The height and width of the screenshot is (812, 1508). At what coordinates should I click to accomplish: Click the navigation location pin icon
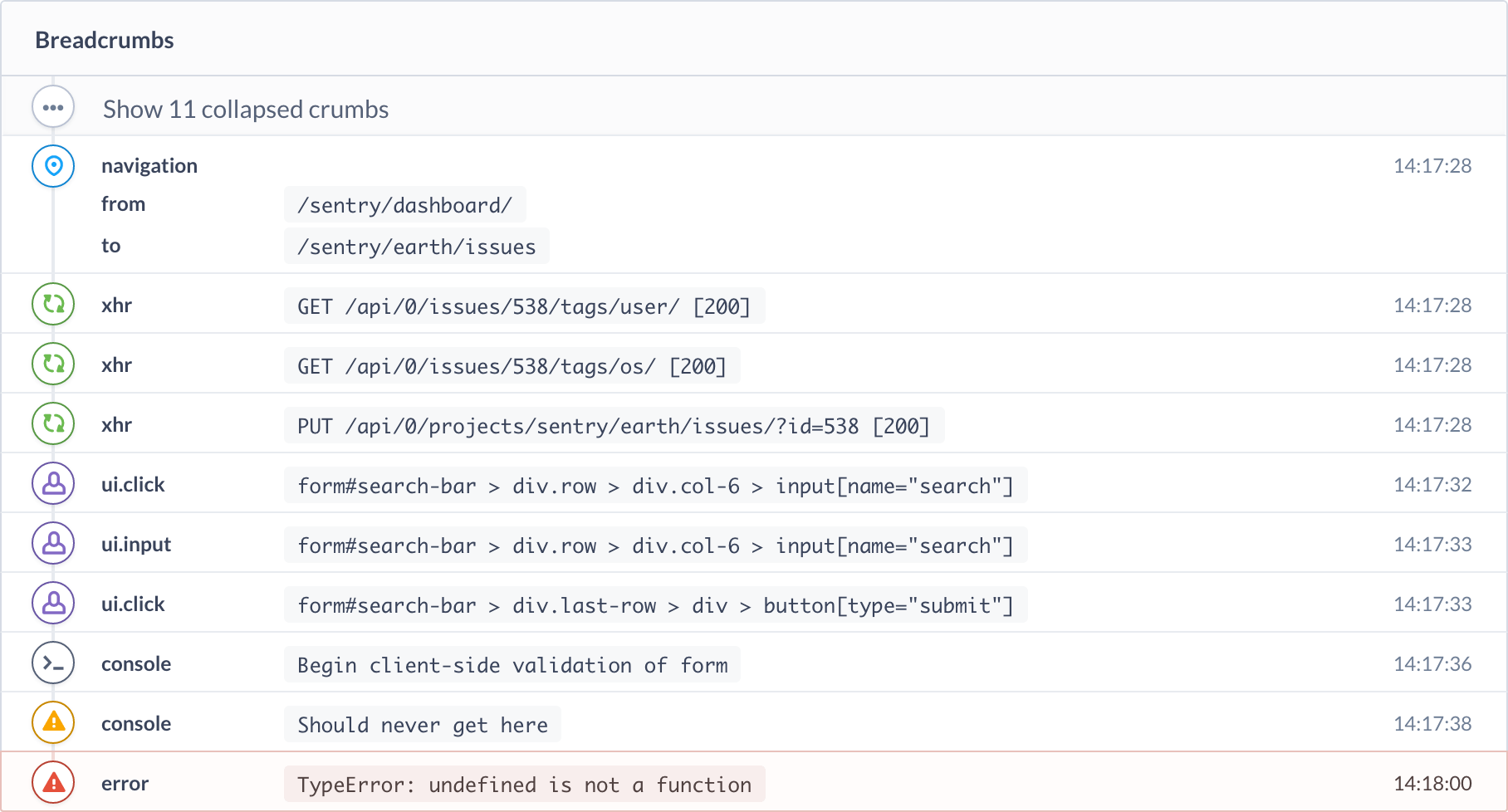coord(52,166)
